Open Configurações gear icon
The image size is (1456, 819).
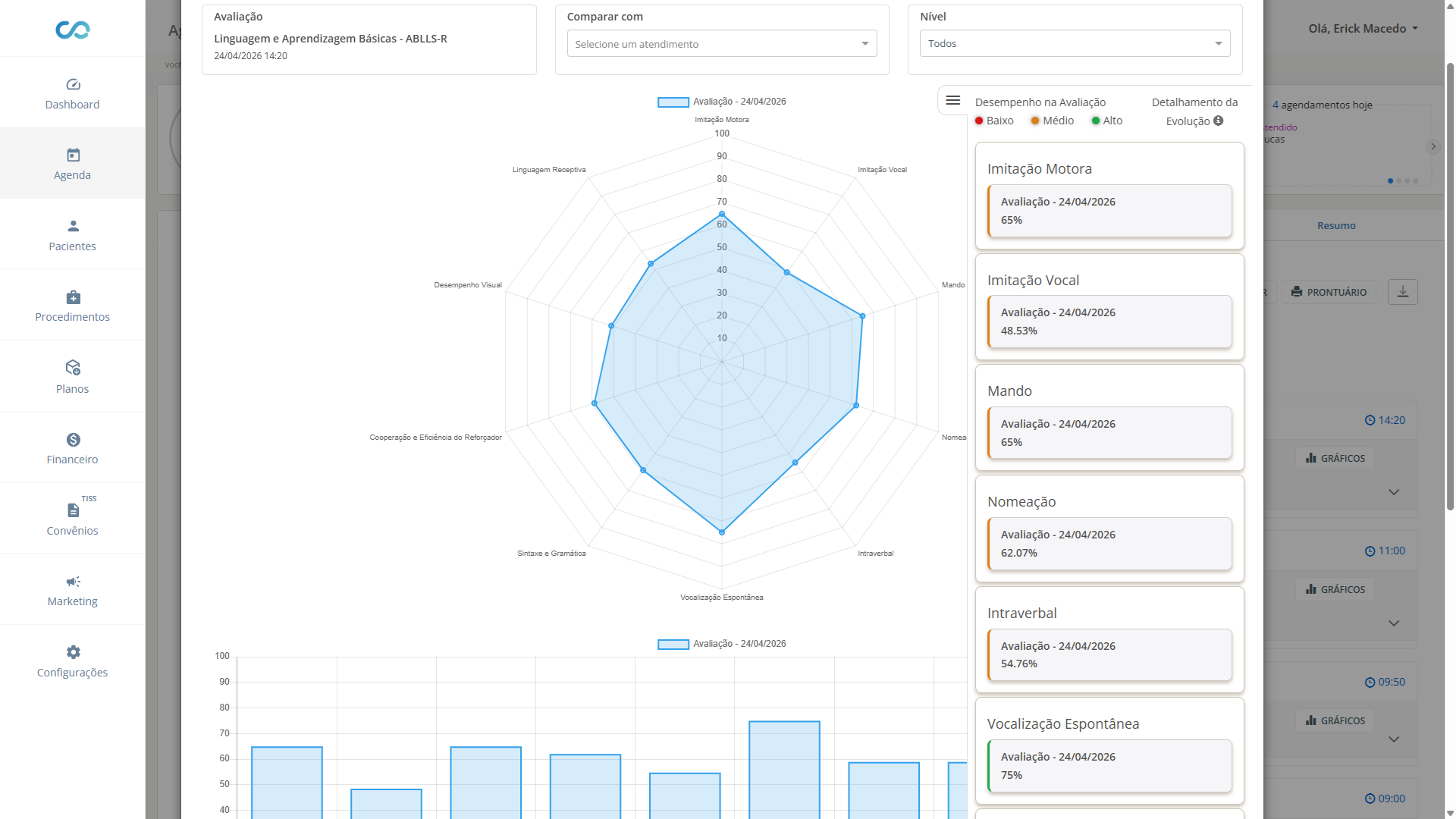[x=73, y=652]
